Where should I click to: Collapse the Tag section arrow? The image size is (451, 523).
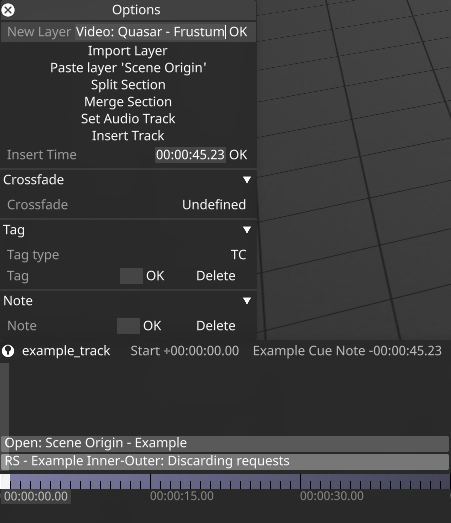coord(247,230)
